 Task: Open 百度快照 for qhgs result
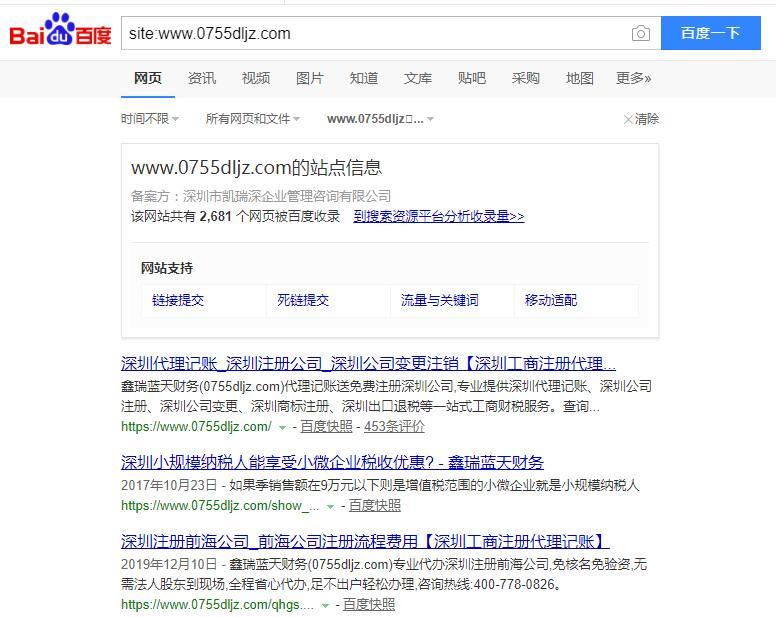[x=369, y=605]
